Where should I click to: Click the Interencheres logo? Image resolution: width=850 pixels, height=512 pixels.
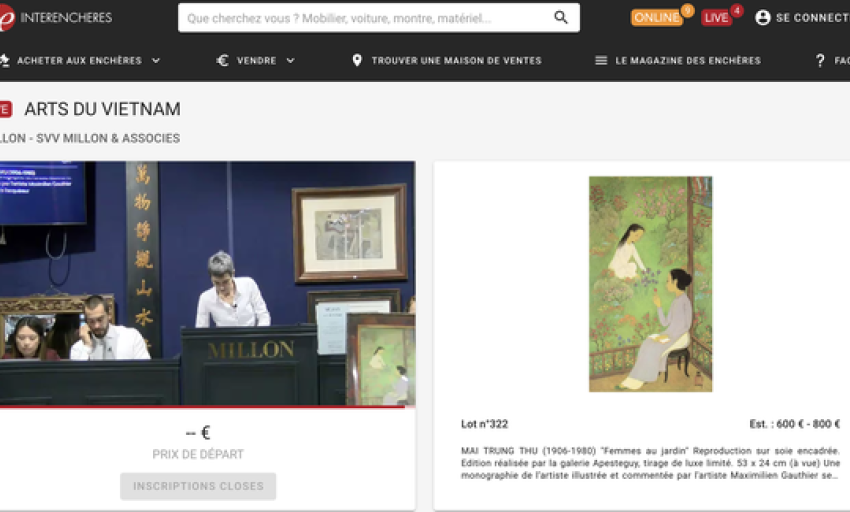(56, 18)
